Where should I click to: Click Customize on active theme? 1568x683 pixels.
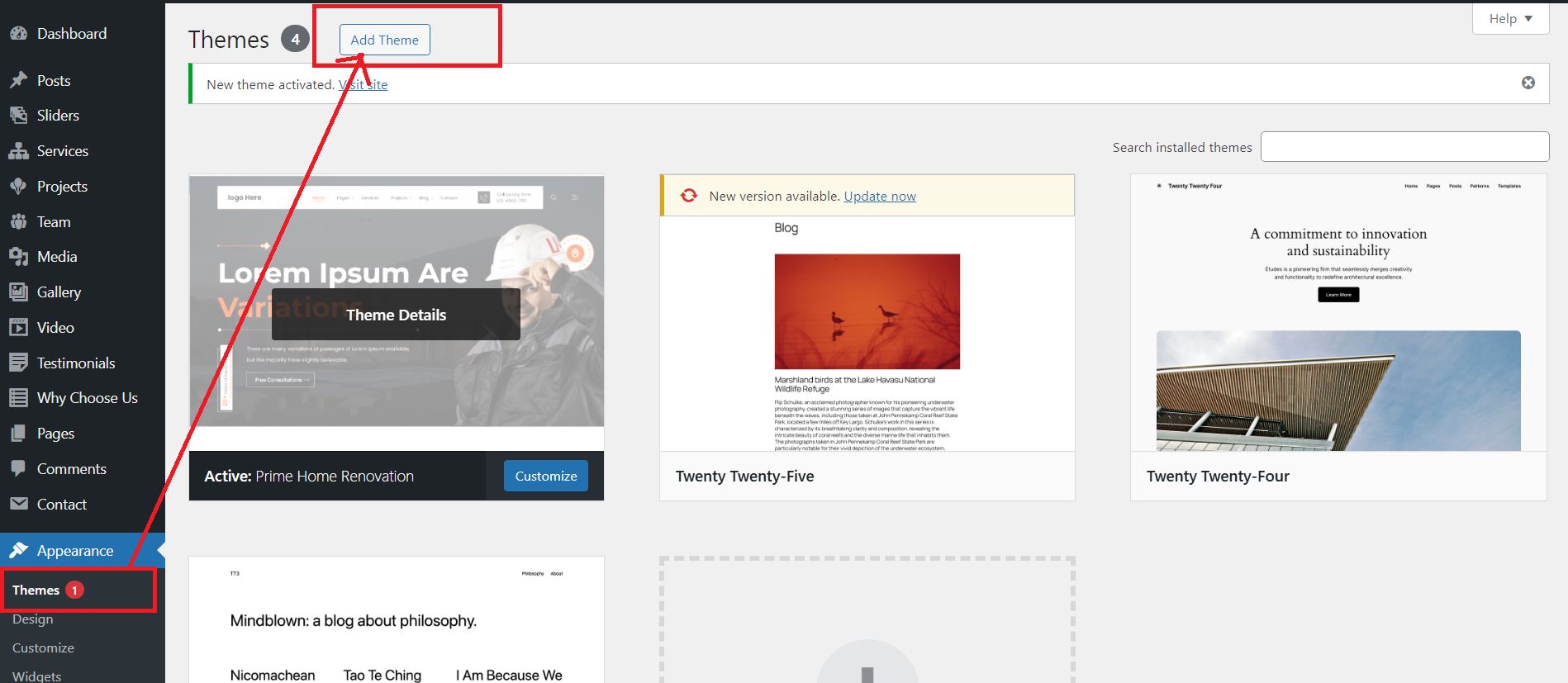click(545, 476)
